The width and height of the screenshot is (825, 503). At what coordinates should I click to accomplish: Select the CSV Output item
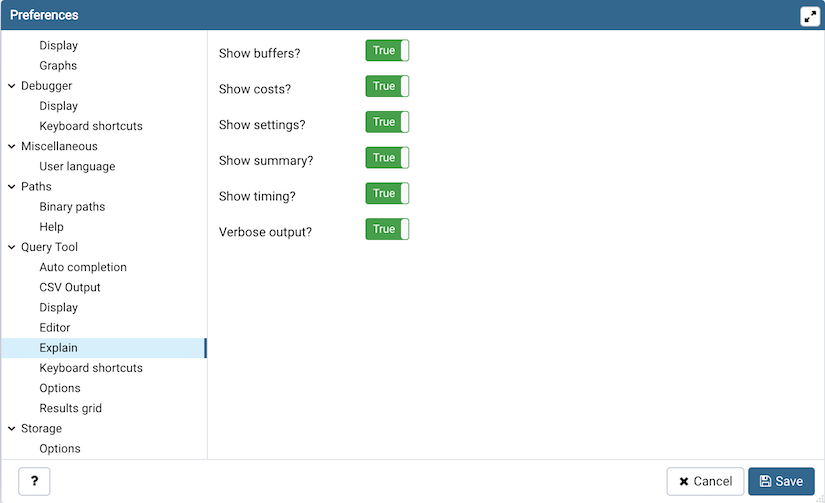(x=70, y=288)
